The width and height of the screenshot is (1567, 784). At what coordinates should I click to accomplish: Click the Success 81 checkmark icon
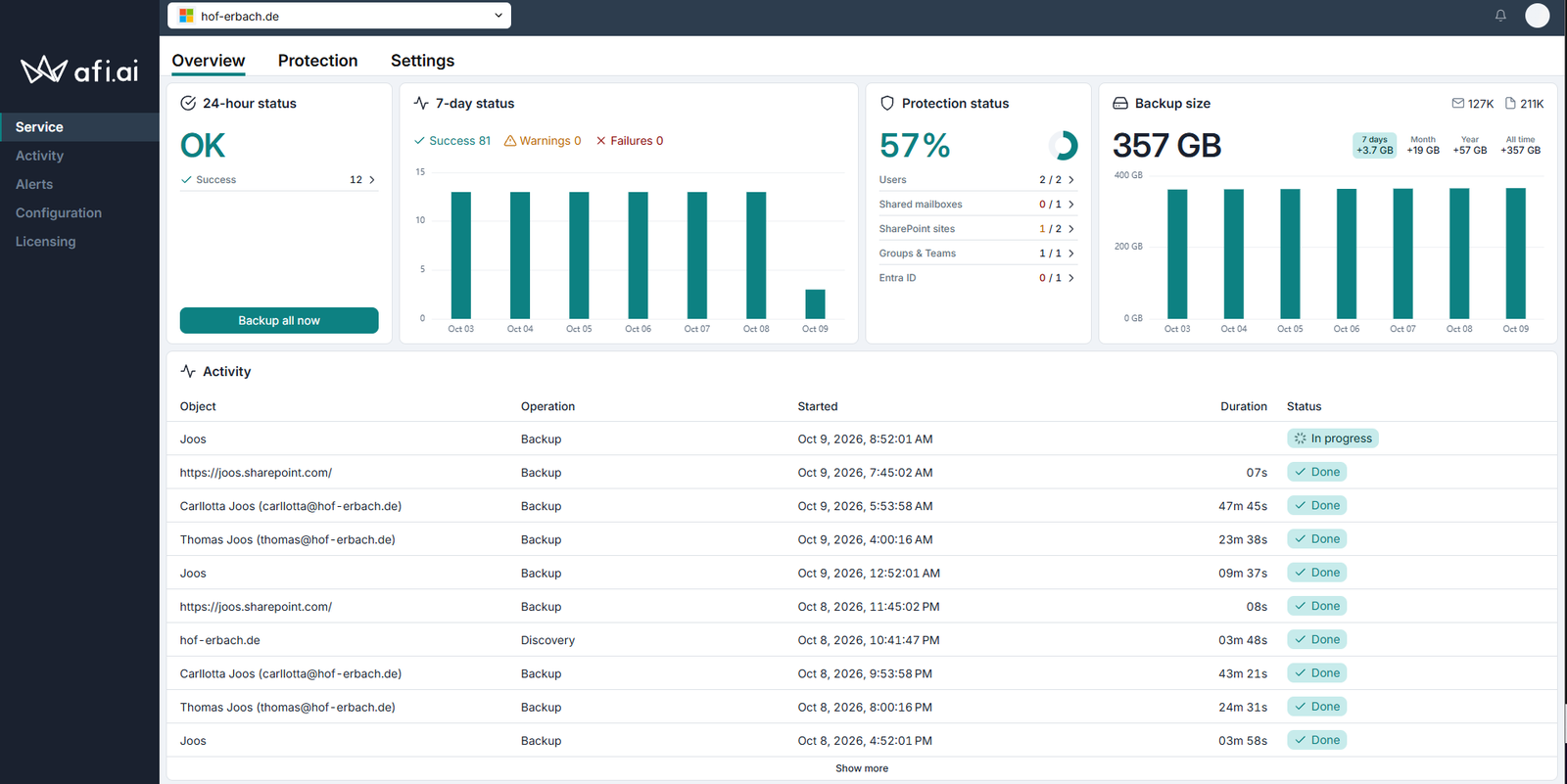tap(419, 141)
